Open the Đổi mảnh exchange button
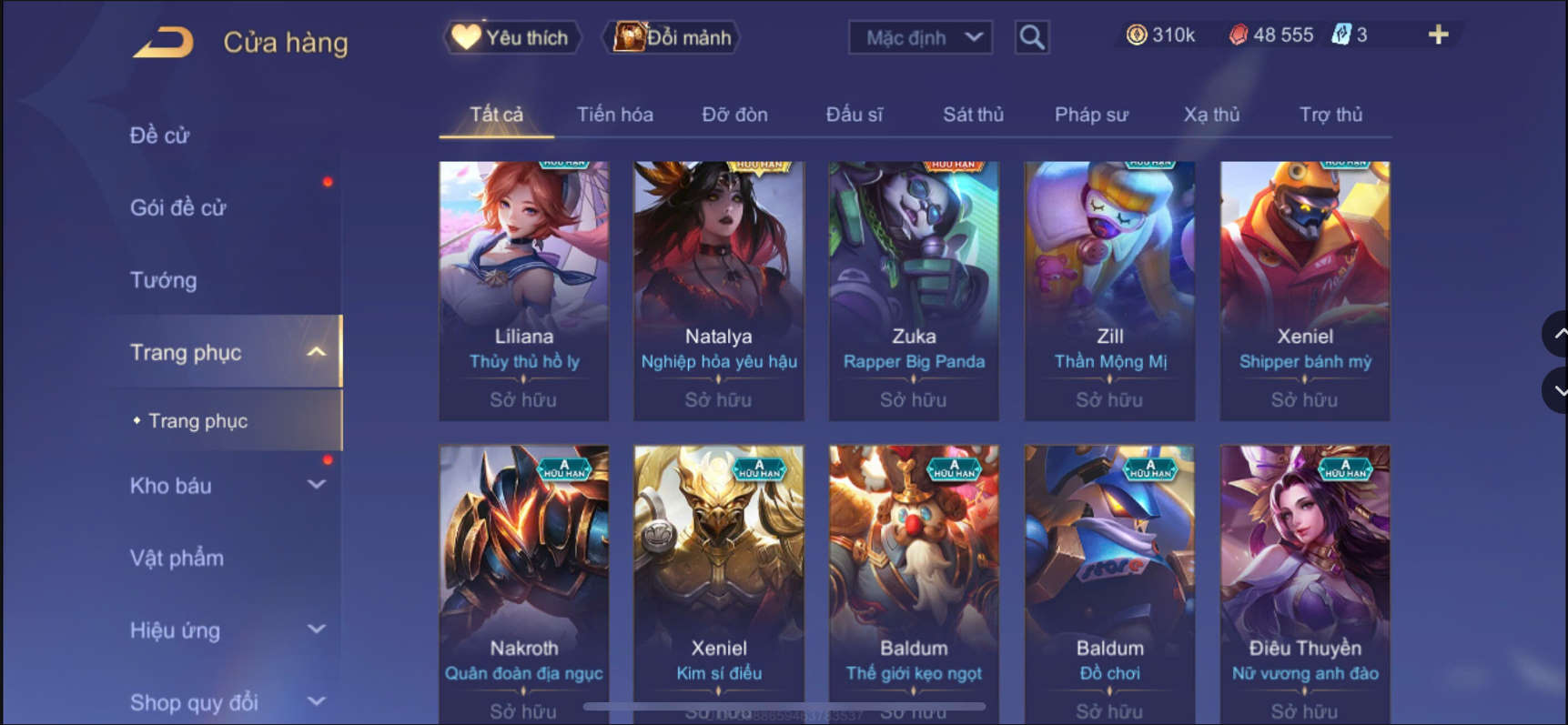The height and width of the screenshot is (725, 1568). pyautogui.click(x=672, y=37)
